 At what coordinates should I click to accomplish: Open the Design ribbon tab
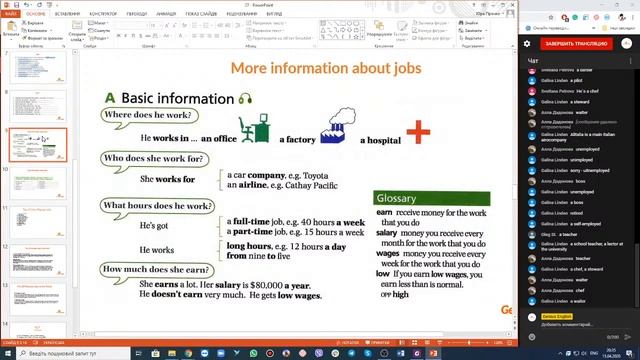pyautogui.click(x=103, y=14)
